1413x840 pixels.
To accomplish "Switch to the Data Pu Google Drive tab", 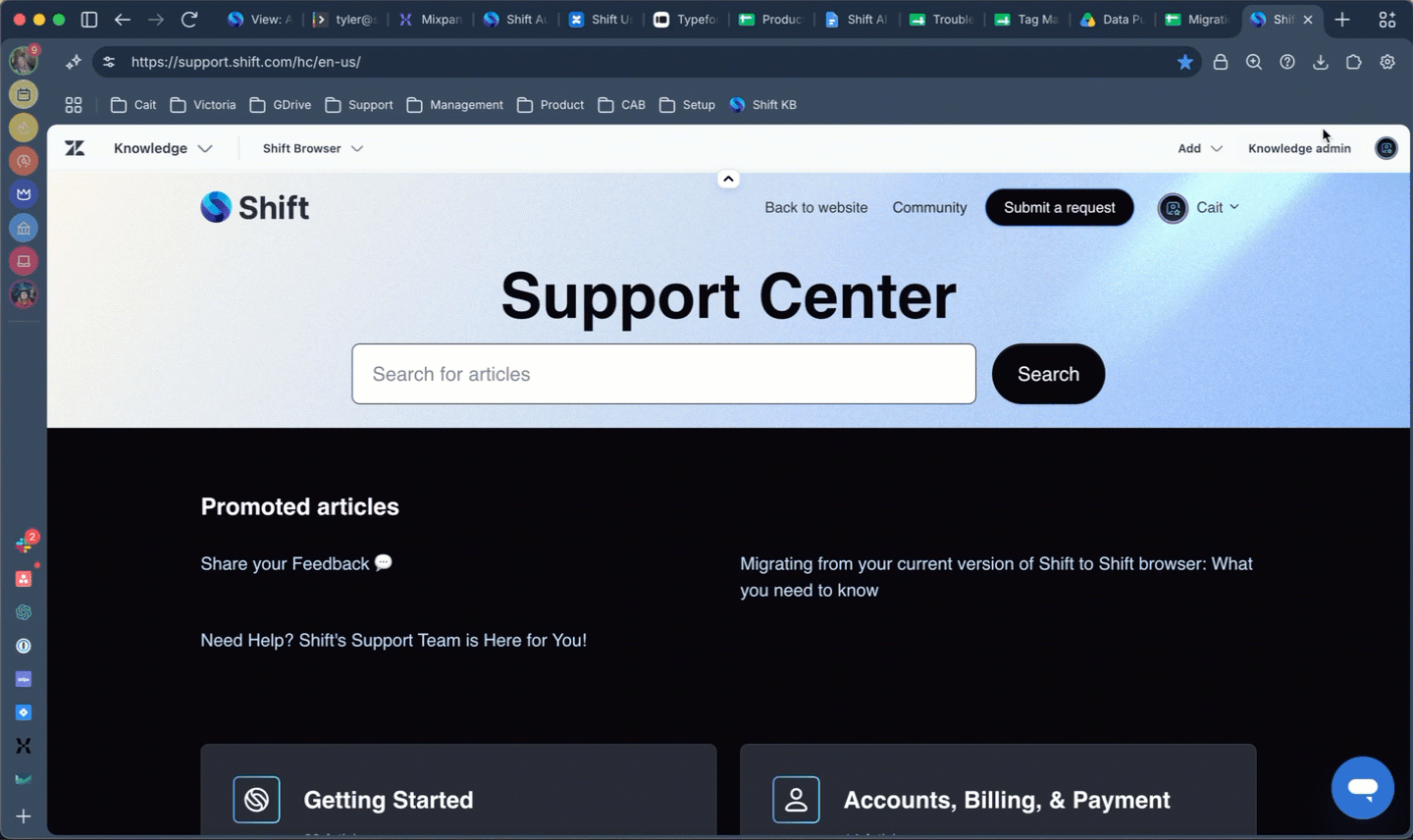I will (x=1113, y=20).
